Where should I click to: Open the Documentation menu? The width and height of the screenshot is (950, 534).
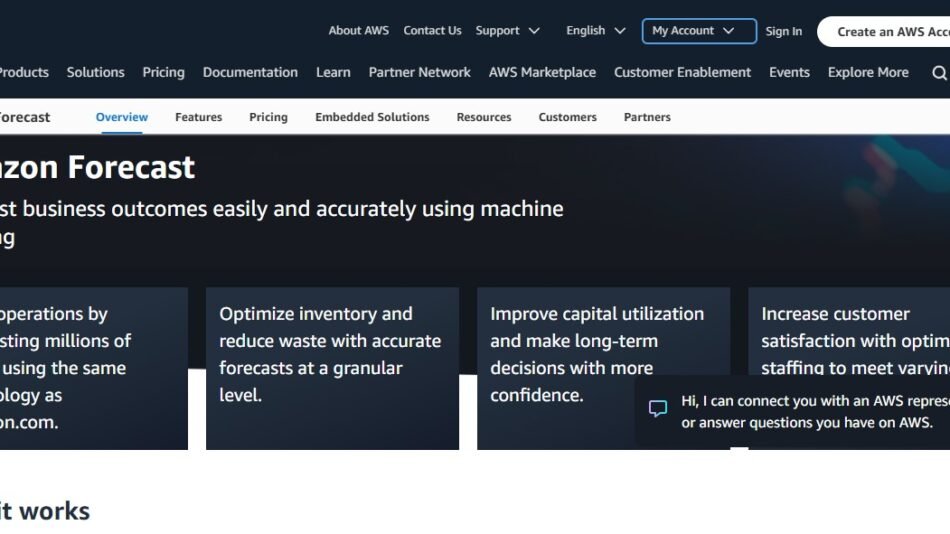pyautogui.click(x=250, y=72)
